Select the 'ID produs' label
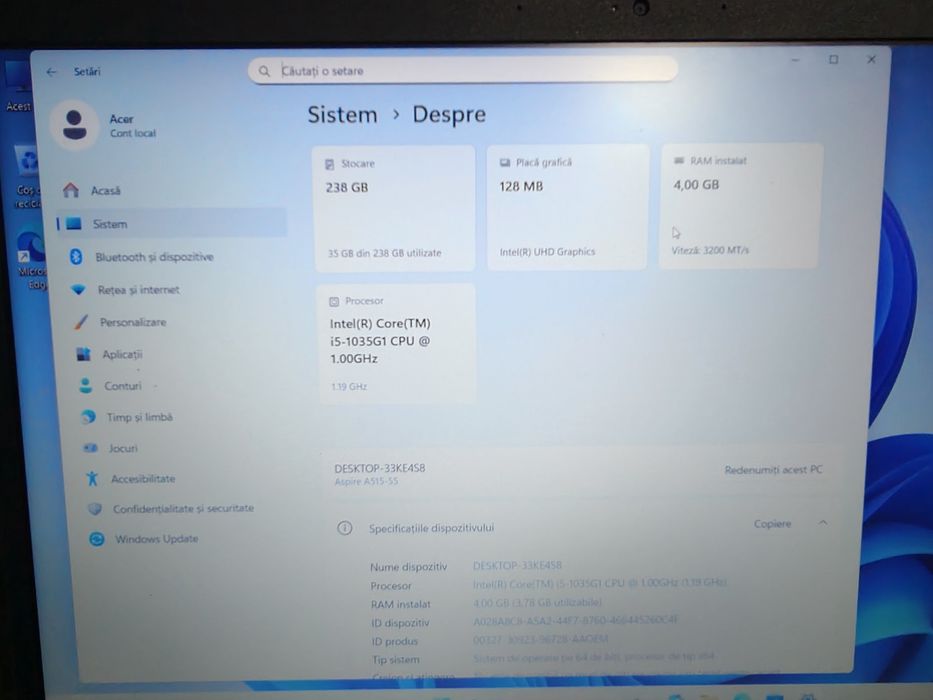Screen dimensions: 933x700 point(395,641)
